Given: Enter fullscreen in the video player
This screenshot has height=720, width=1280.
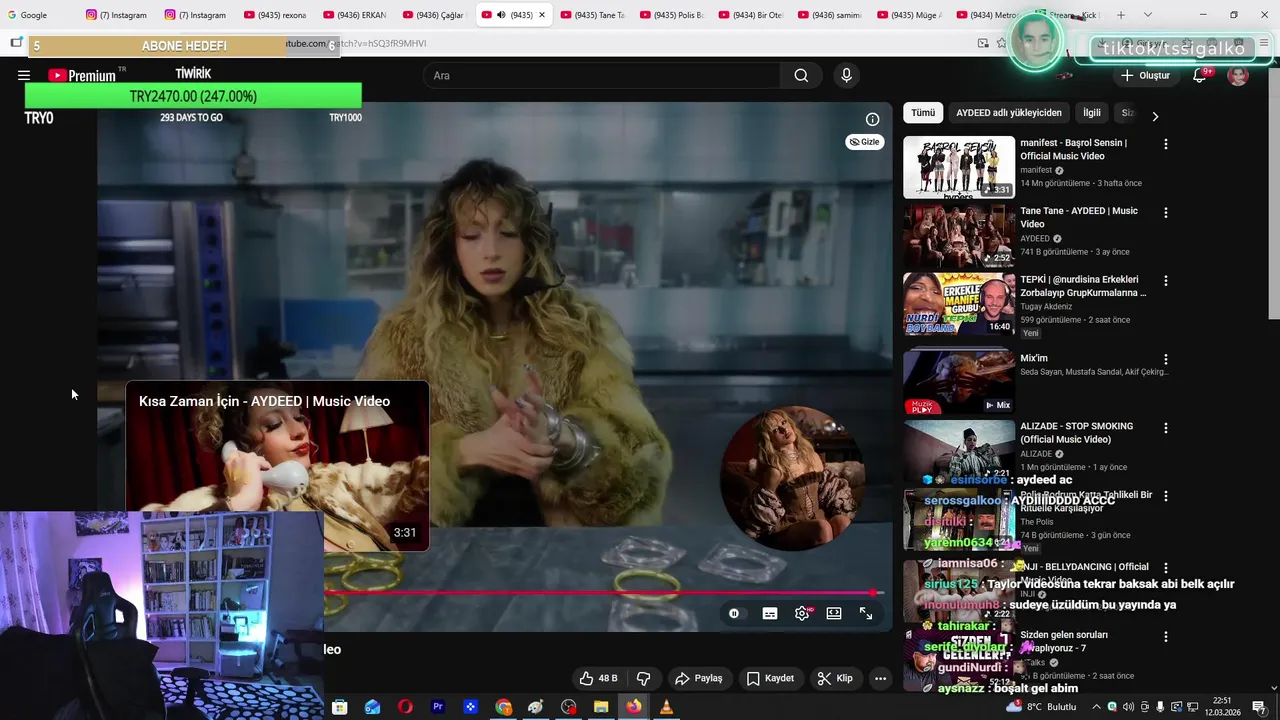Looking at the screenshot, I should (x=866, y=614).
